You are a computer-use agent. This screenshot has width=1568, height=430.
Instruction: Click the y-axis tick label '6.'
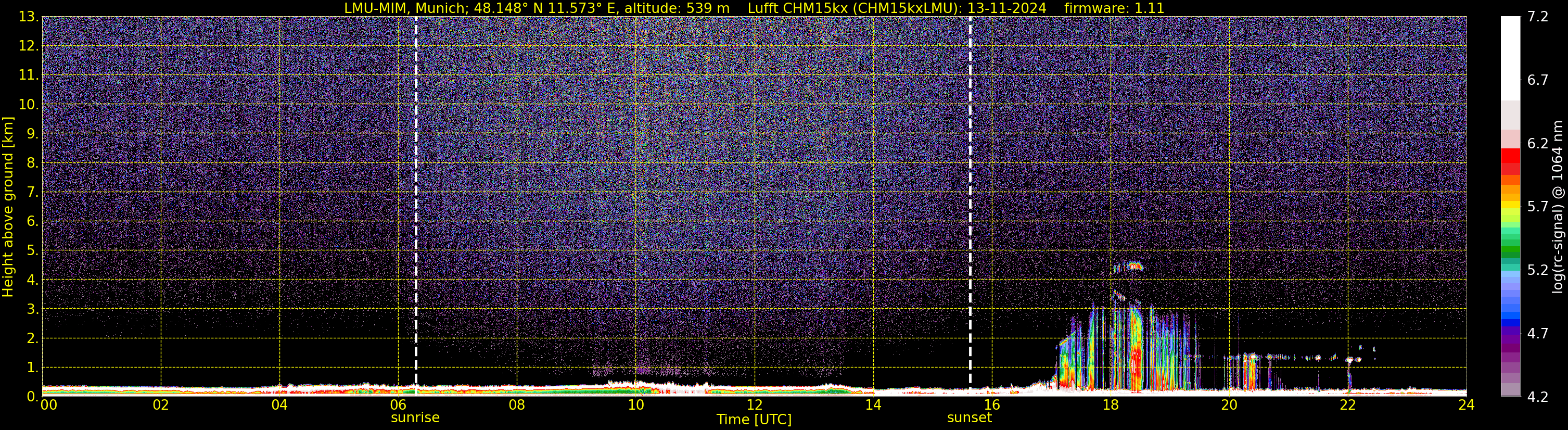pyautogui.click(x=32, y=222)
